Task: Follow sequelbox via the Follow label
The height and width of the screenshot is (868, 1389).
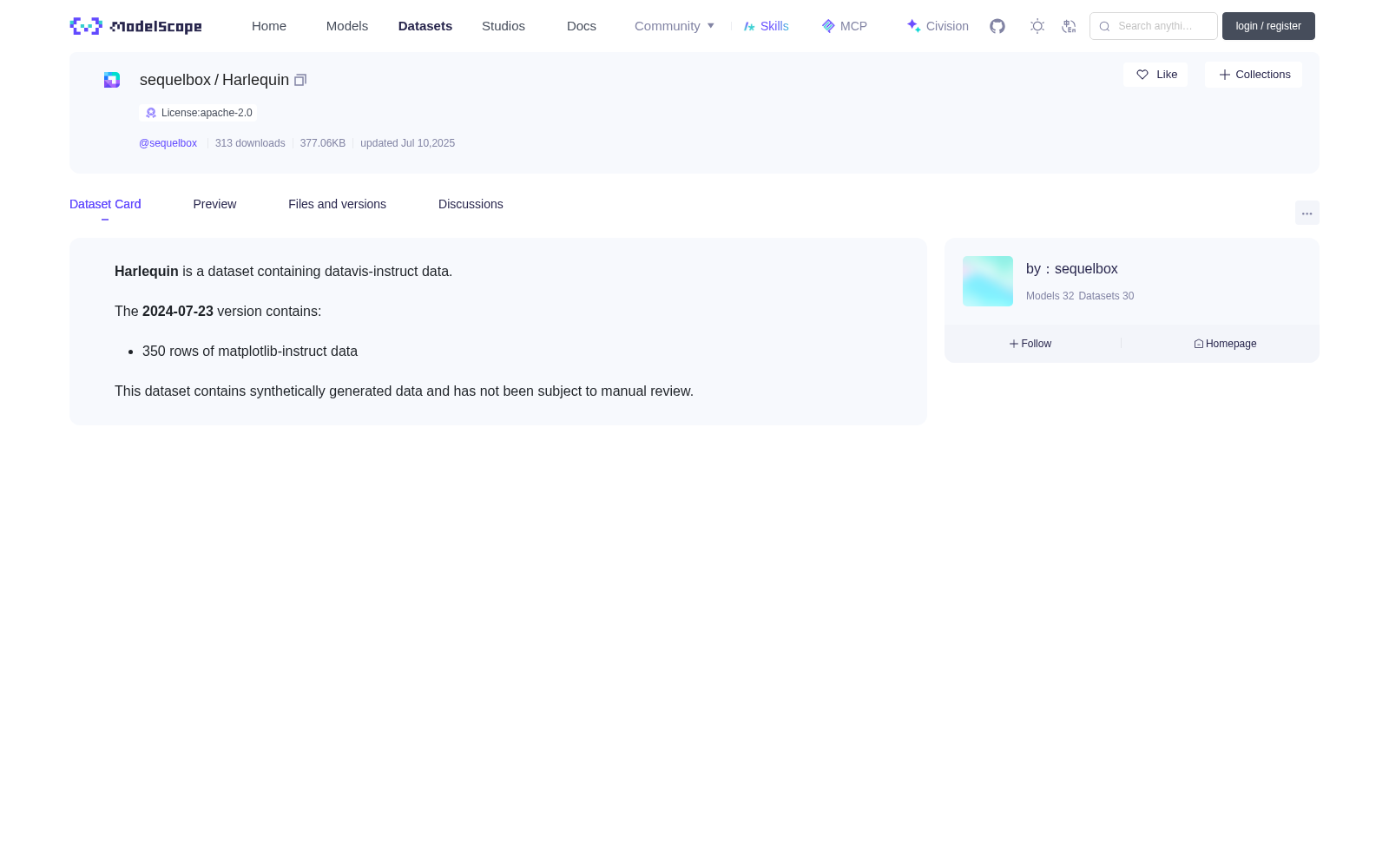Action: click(1037, 344)
